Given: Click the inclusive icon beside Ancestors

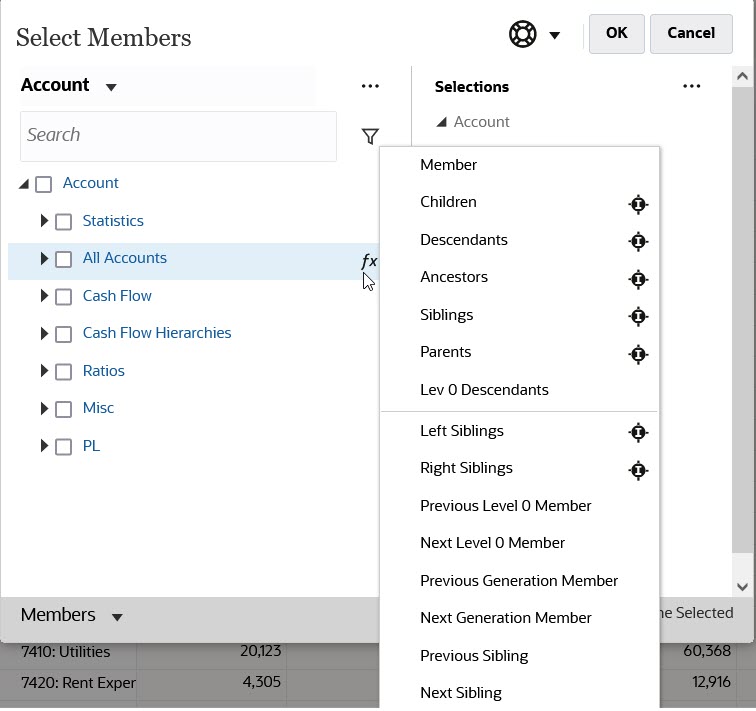Looking at the screenshot, I should tap(638, 279).
